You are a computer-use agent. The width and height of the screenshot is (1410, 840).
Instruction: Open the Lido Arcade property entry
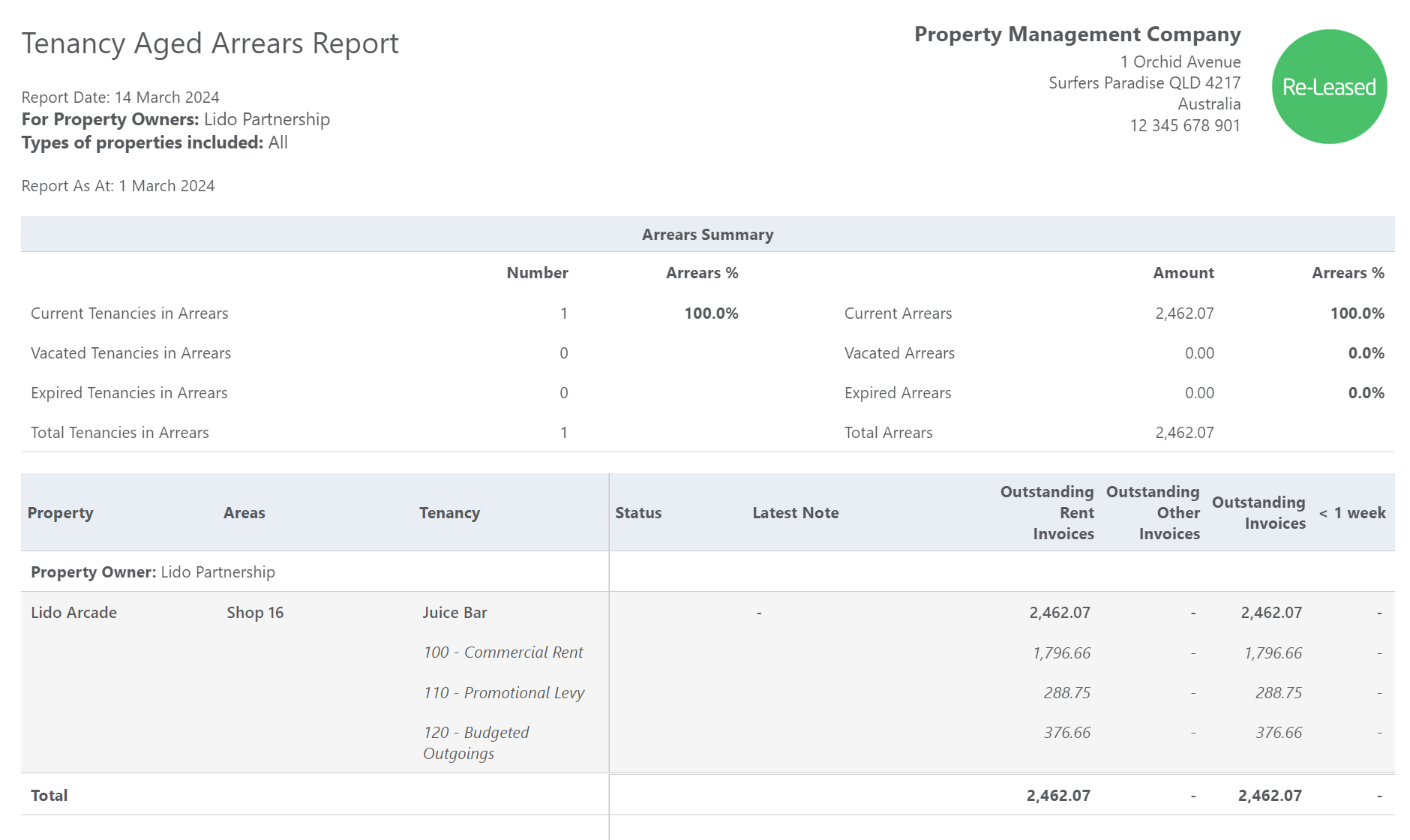click(x=73, y=612)
